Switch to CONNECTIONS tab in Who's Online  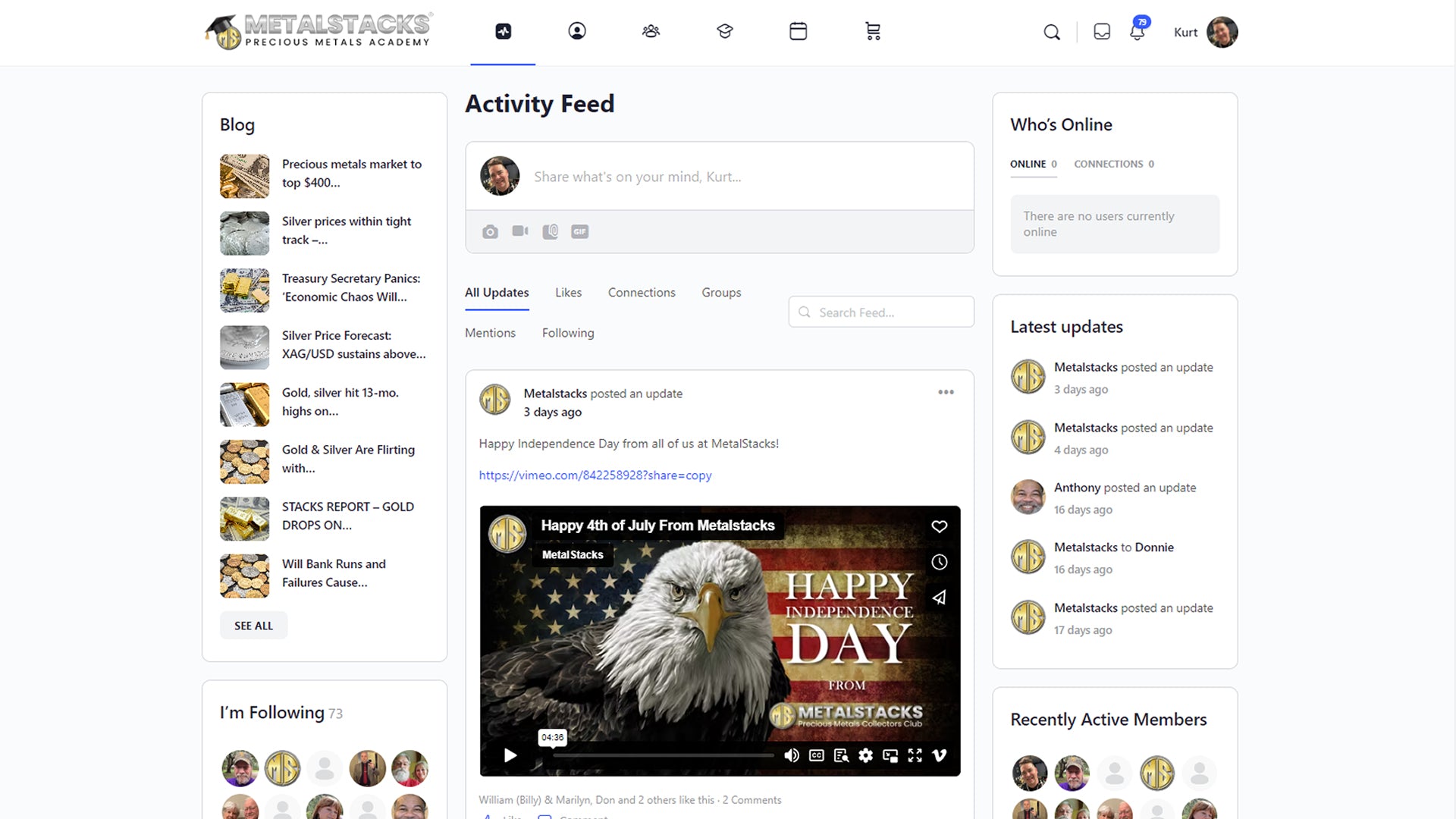[1114, 164]
